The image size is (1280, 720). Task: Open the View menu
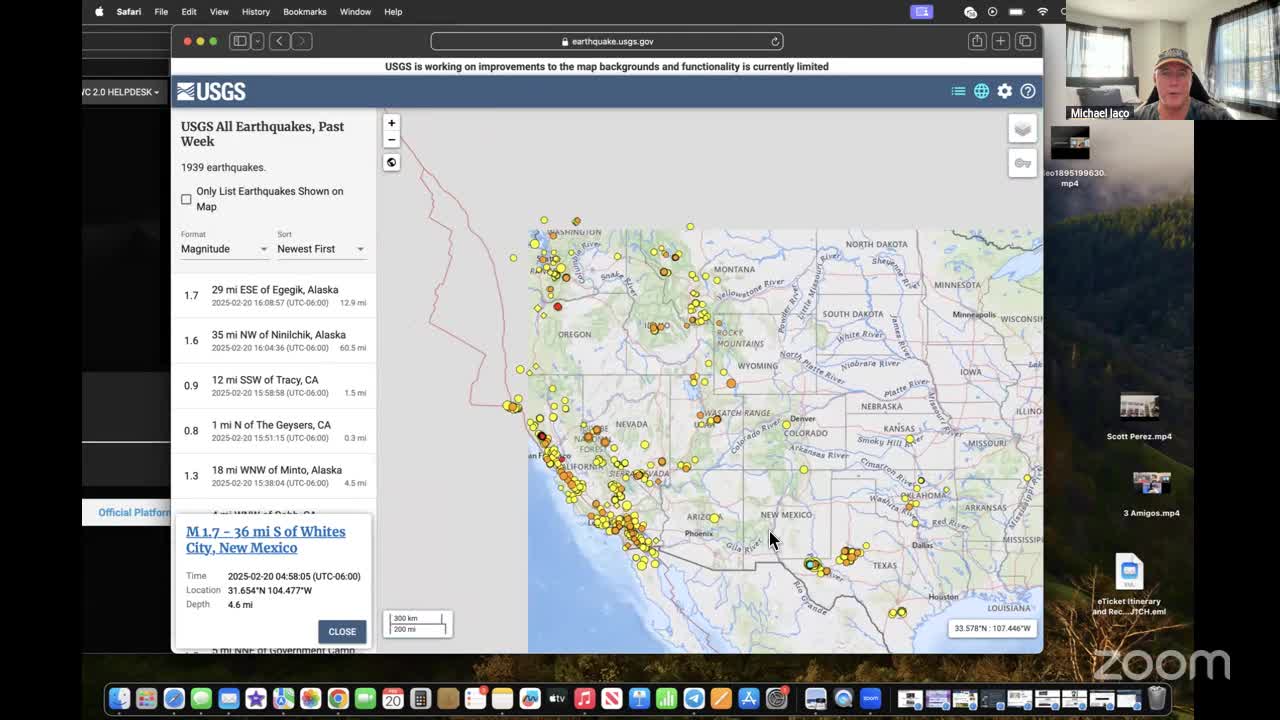pos(219,12)
